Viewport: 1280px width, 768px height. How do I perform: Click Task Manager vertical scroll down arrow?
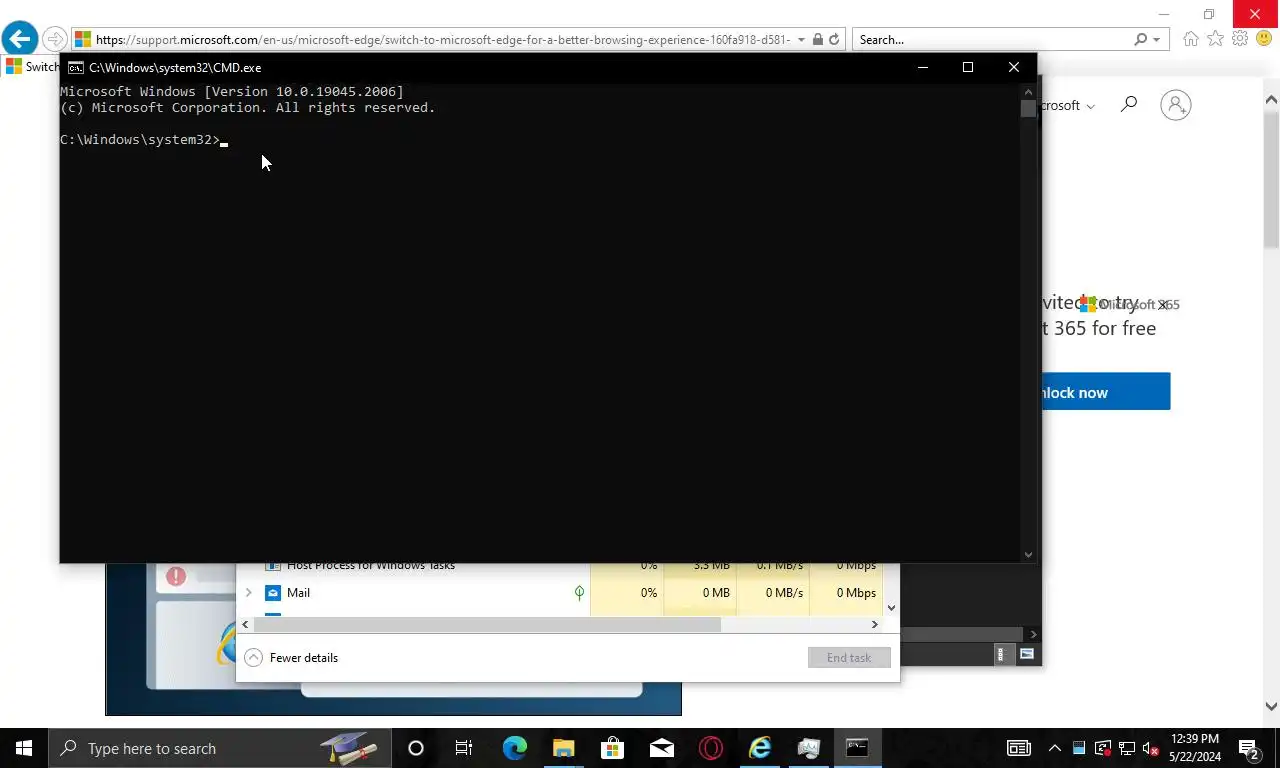tap(891, 607)
